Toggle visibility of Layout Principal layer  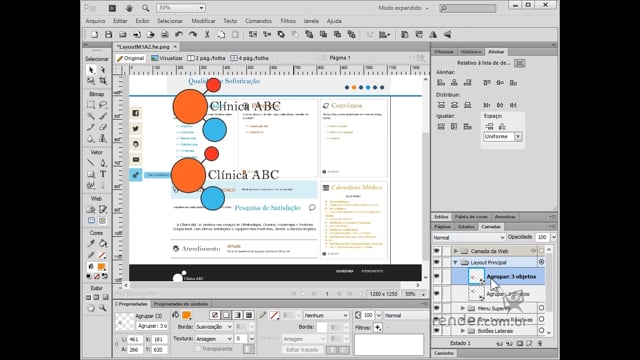[437, 262]
